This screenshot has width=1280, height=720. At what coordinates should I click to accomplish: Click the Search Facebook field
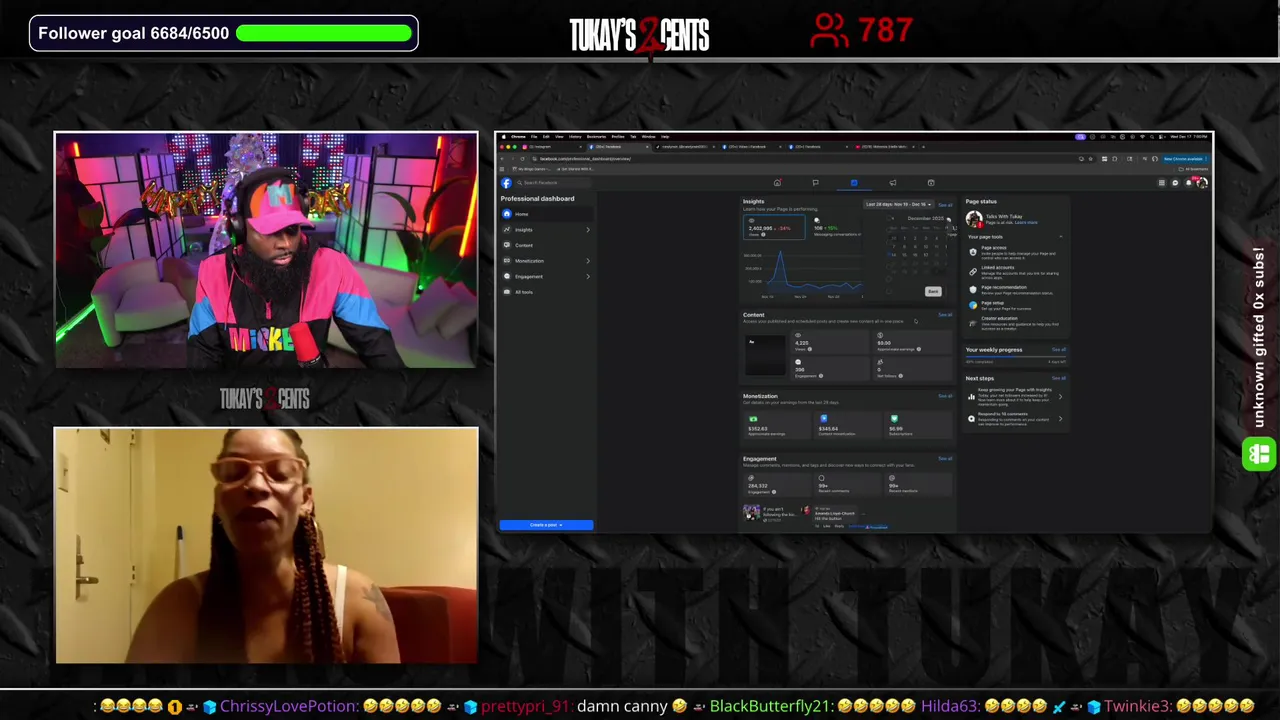click(553, 183)
